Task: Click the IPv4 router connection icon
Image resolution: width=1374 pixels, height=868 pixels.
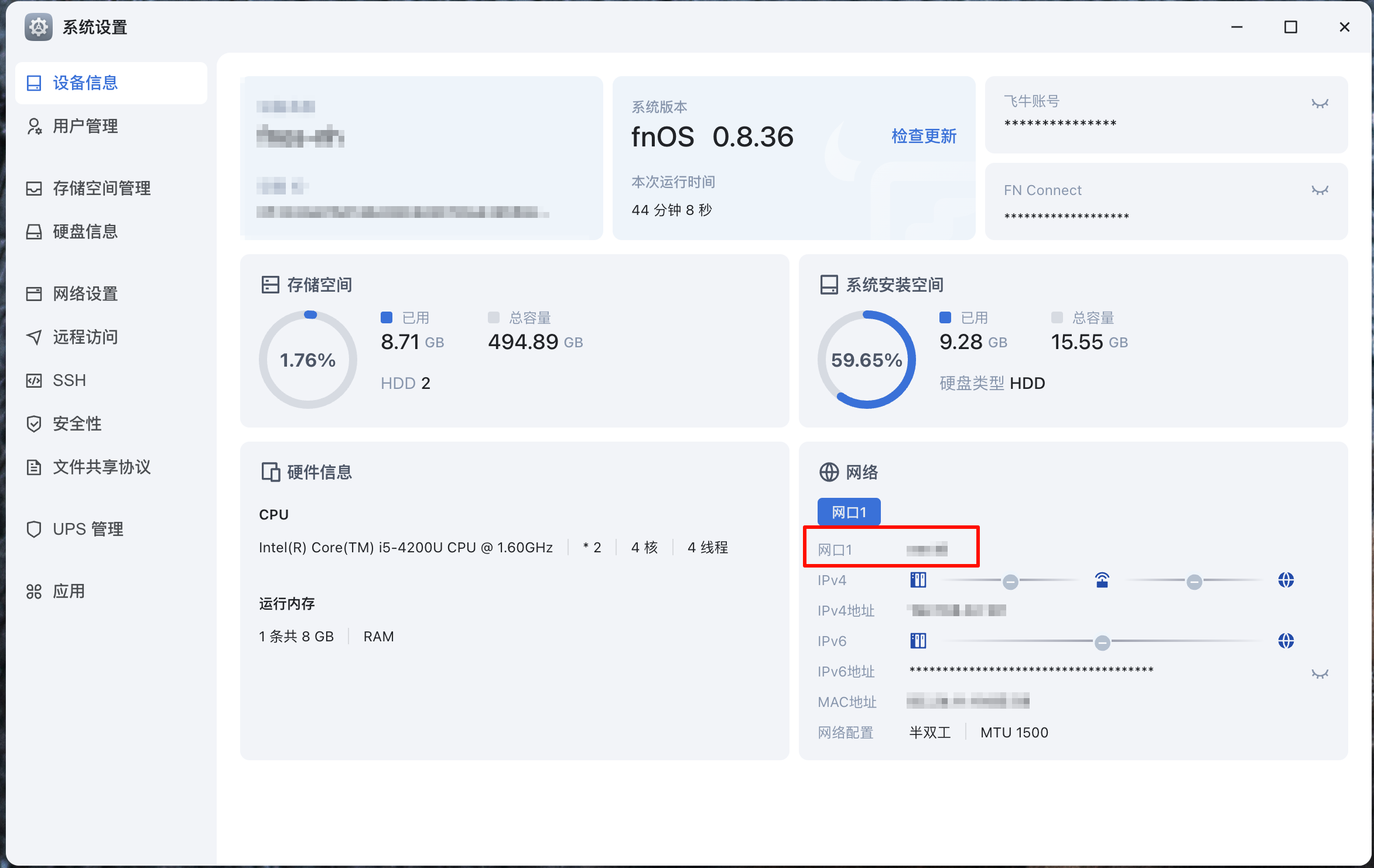Action: point(1102,580)
